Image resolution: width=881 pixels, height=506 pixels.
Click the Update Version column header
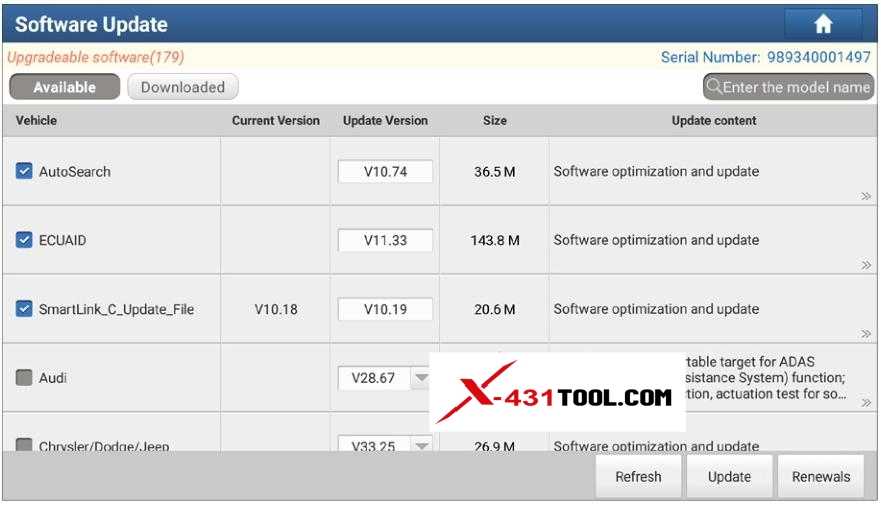coord(385,120)
